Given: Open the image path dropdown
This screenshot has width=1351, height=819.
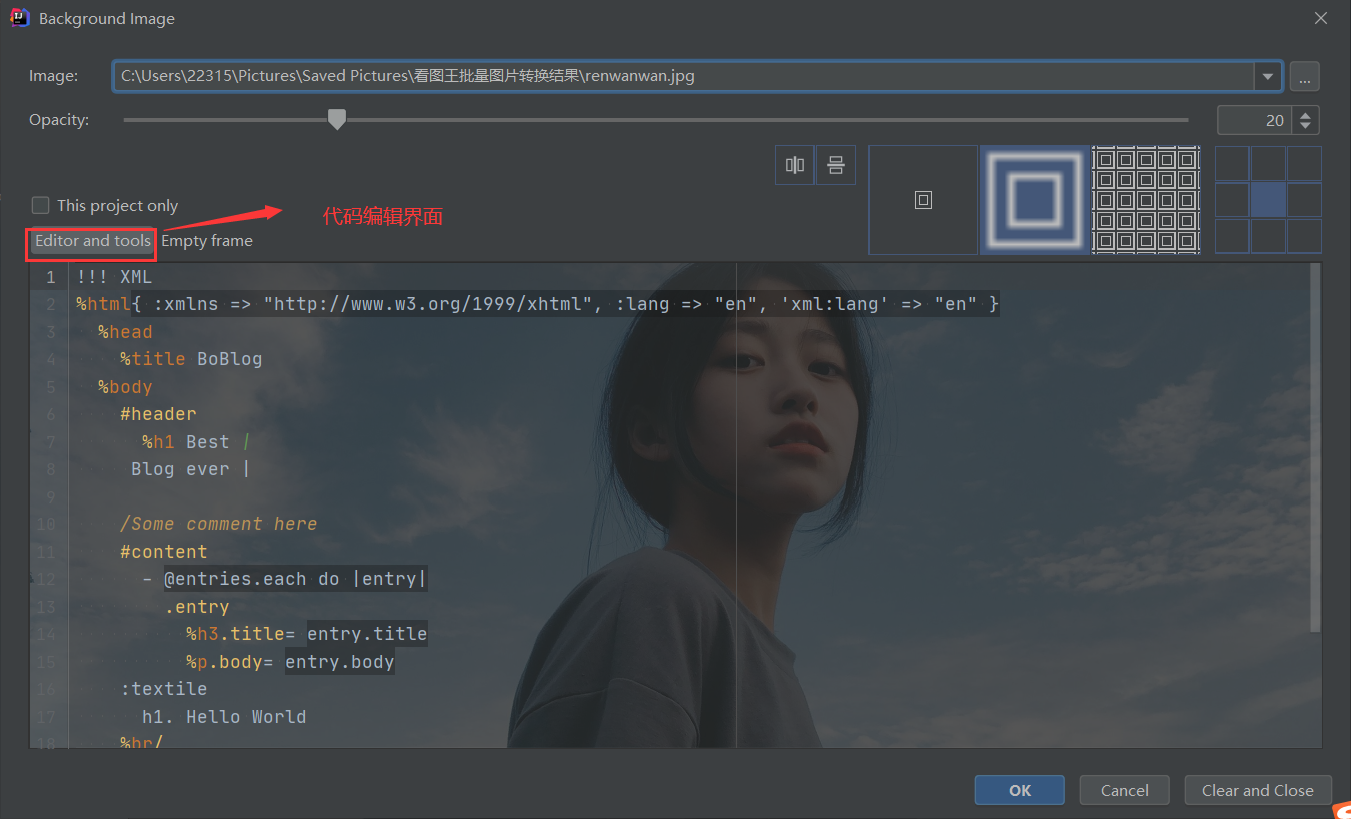Looking at the screenshot, I should click(1268, 75).
